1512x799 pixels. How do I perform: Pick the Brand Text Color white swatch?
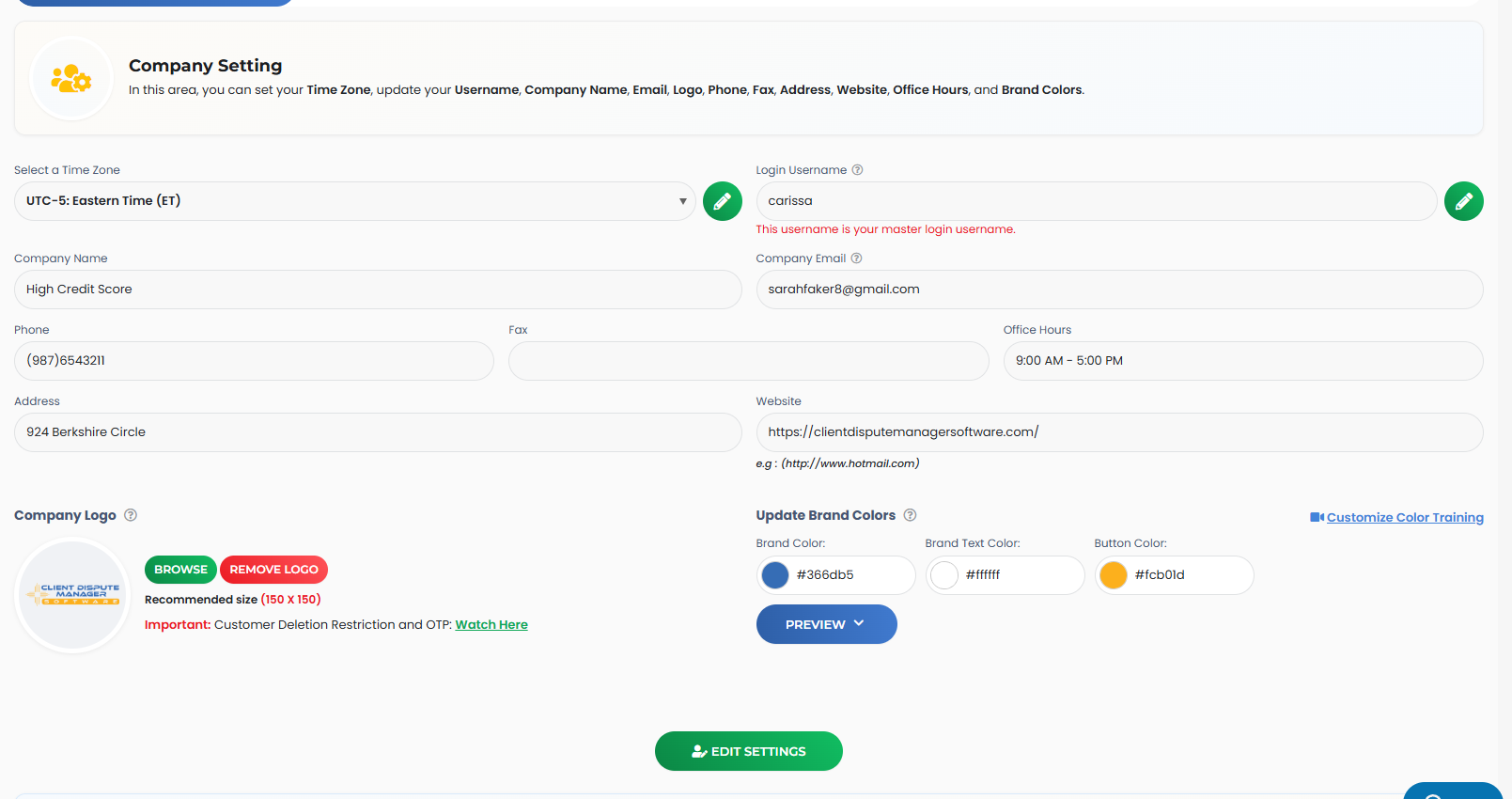click(x=944, y=575)
